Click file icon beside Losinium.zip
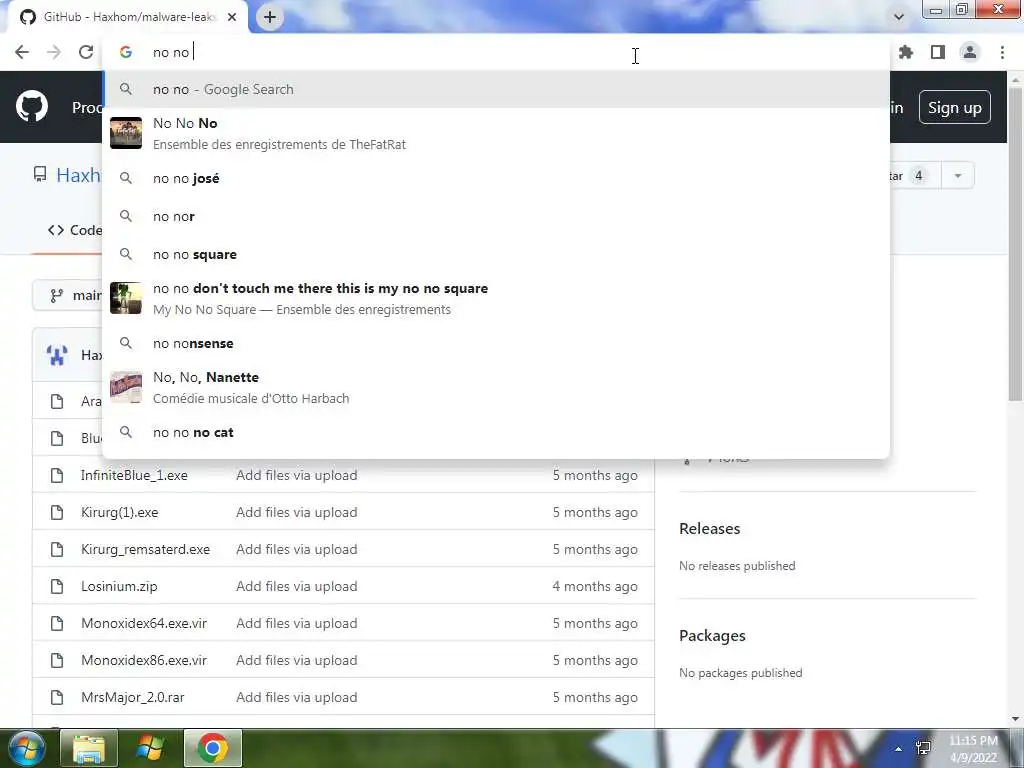The height and width of the screenshot is (768, 1024). point(57,586)
